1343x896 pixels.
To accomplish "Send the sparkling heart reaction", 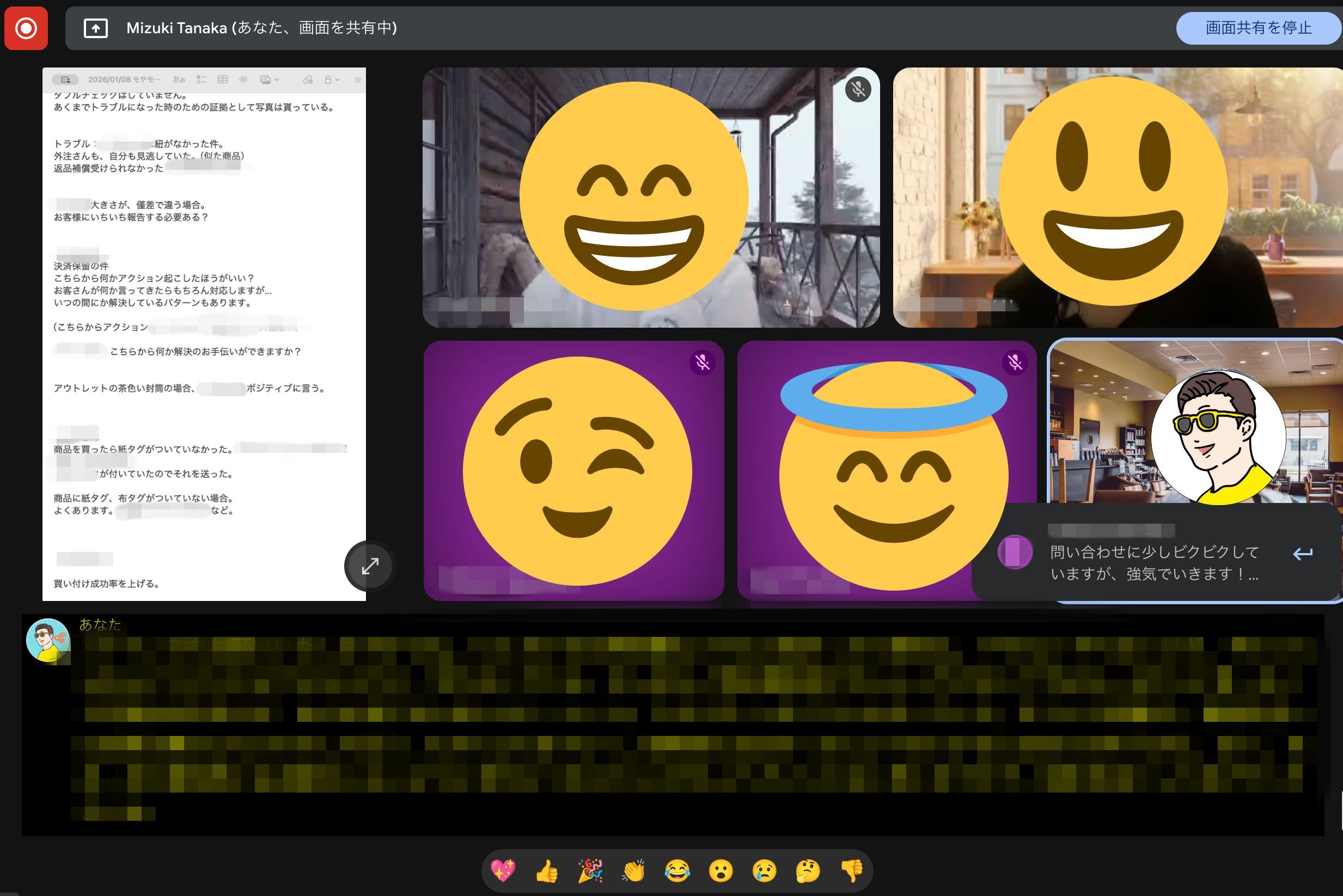I will [x=503, y=871].
